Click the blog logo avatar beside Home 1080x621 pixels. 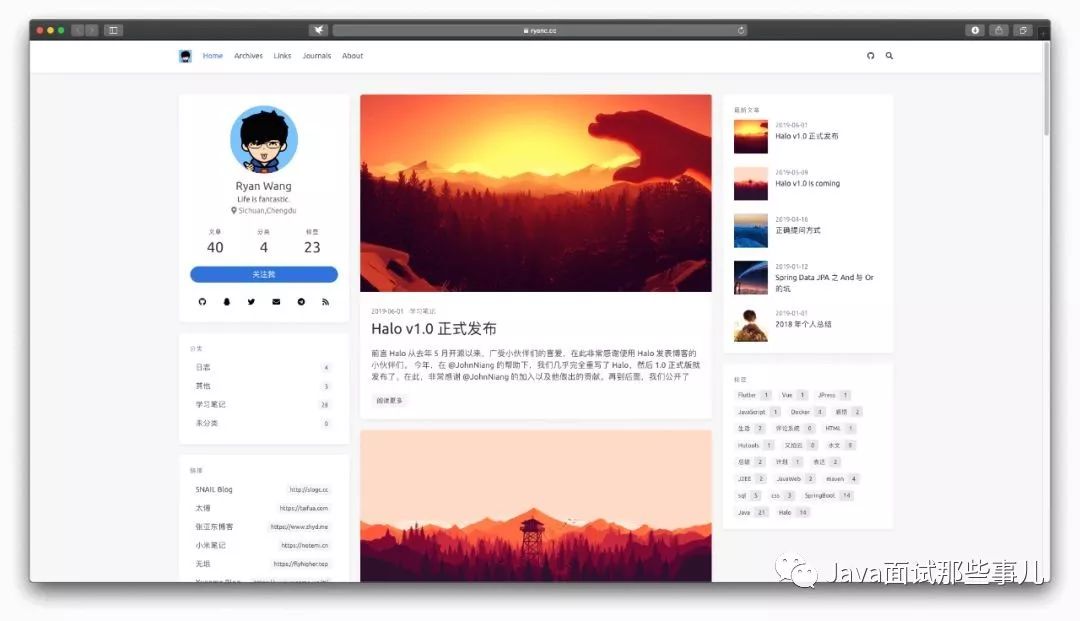click(185, 56)
